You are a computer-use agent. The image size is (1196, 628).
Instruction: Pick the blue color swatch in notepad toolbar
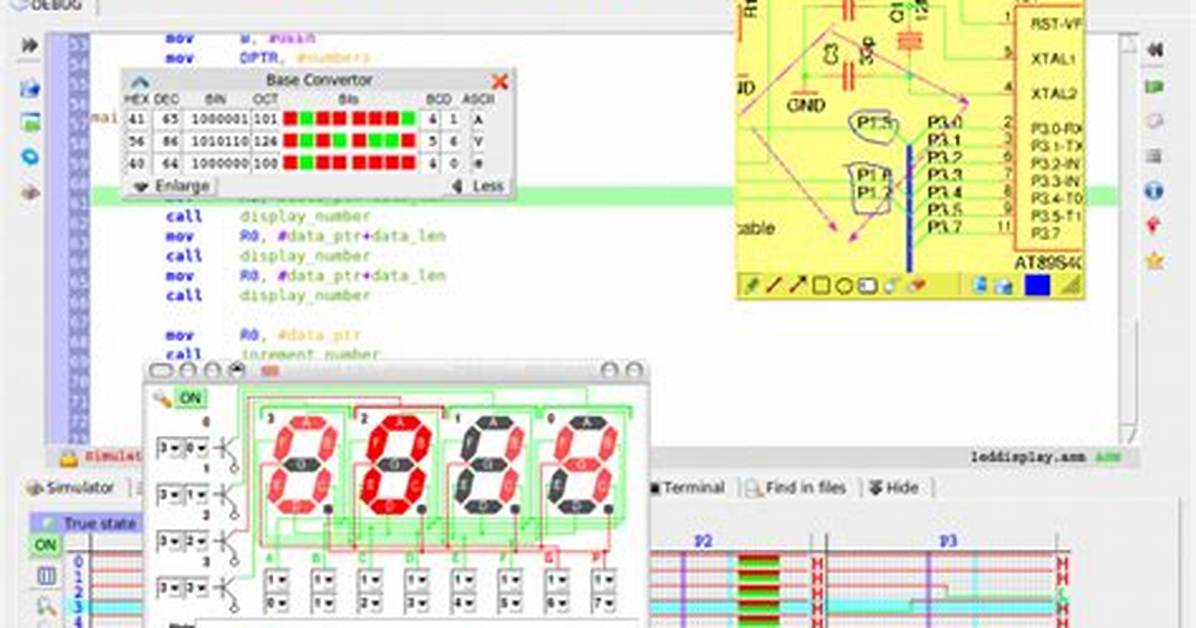[1037, 285]
